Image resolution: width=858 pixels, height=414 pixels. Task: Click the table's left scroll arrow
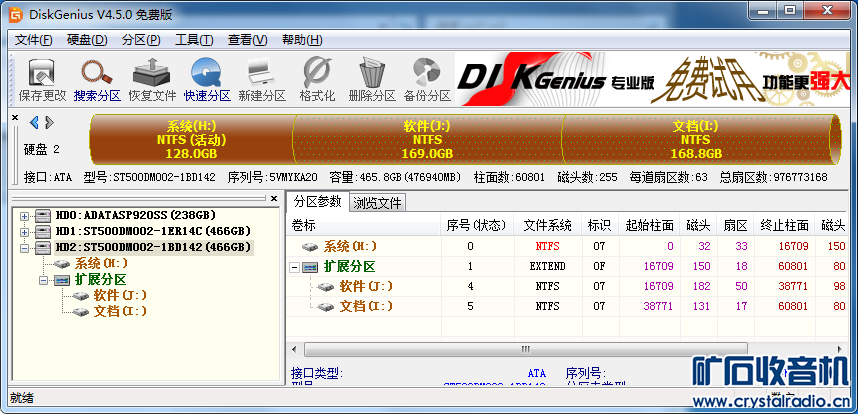coord(294,349)
